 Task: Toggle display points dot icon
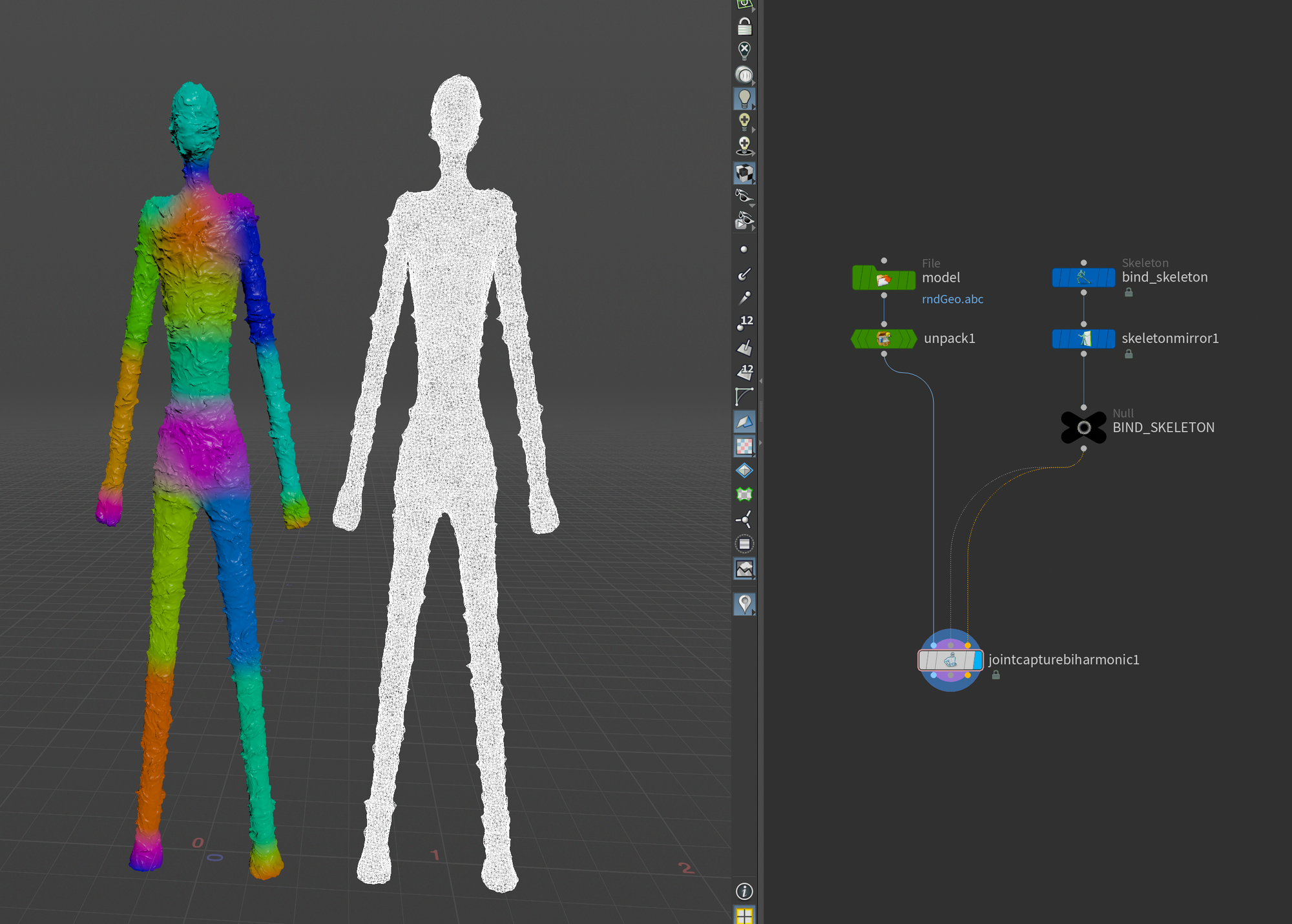click(x=744, y=249)
